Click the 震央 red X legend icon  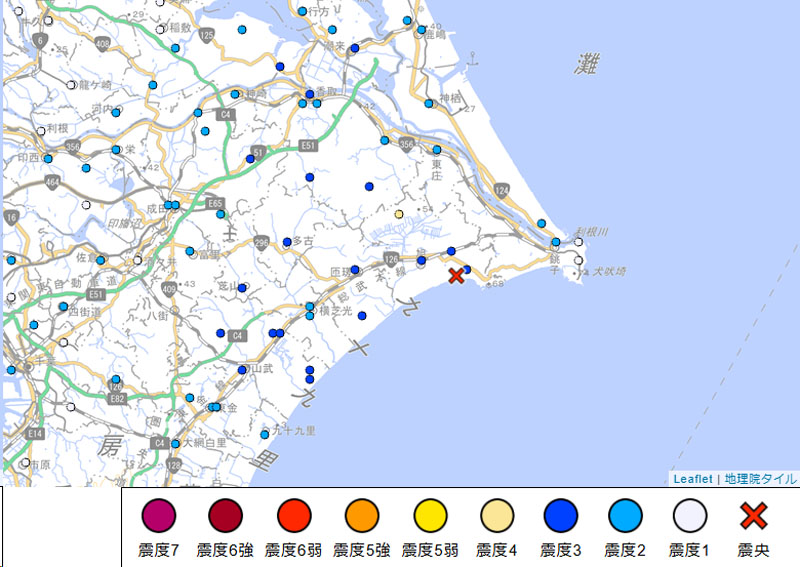coord(754,515)
